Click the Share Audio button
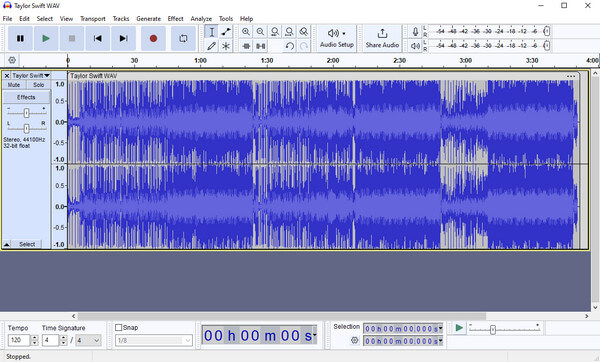Image resolution: width=600 pixels, height=362 pixels. click(x=382, y=38)
